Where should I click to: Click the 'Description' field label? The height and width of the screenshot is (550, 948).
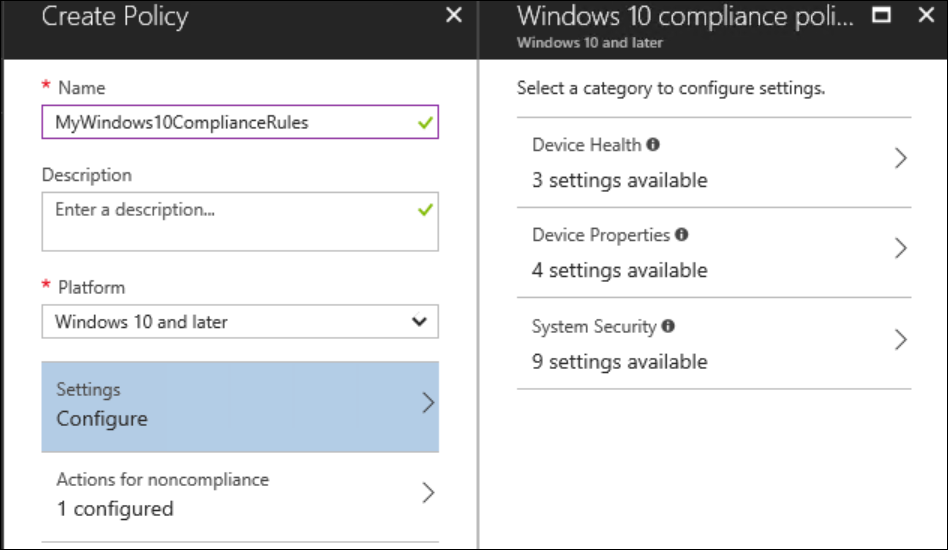(86, 175)
